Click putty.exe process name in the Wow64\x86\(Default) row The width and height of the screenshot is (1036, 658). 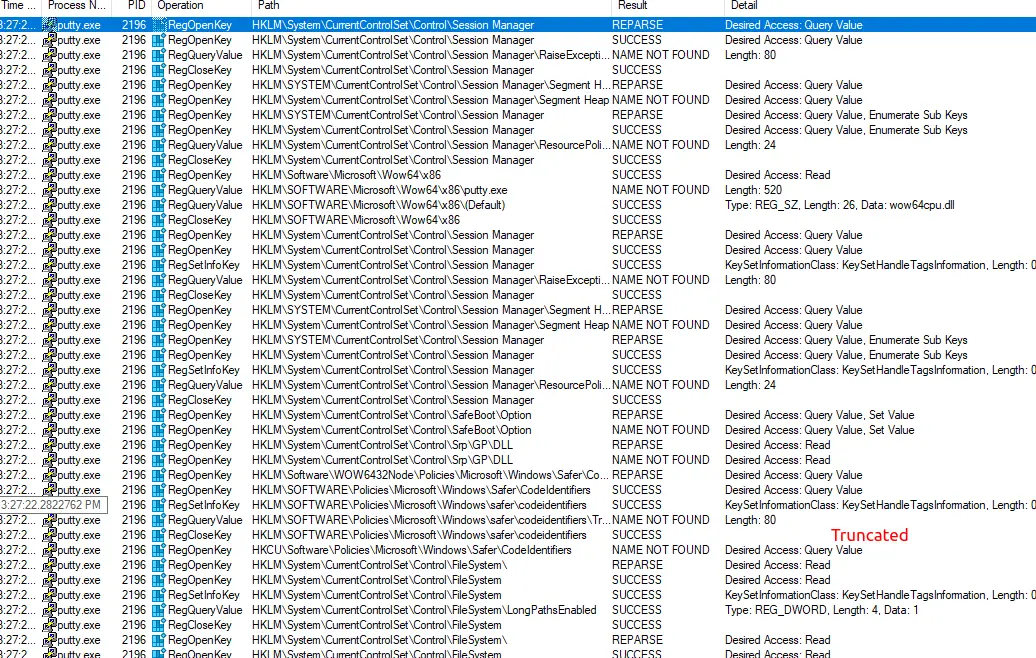79,205
